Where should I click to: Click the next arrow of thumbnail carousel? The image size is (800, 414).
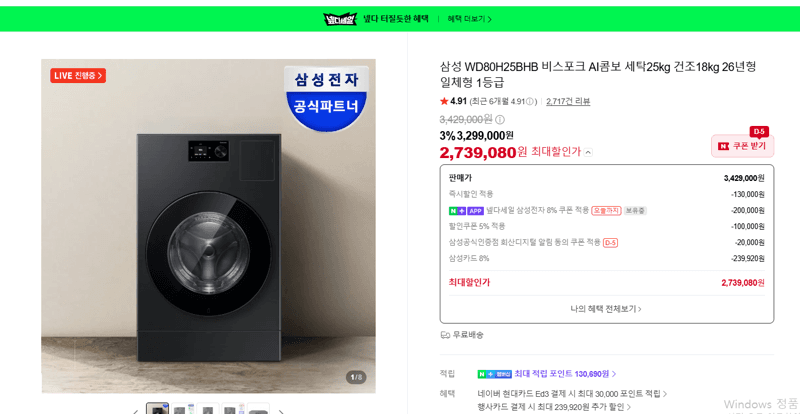tap(281, 410)
